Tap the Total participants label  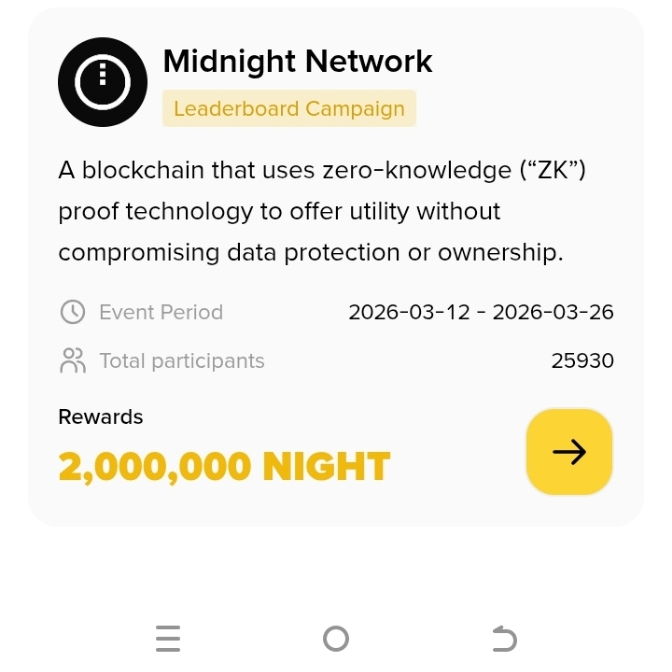182,360
